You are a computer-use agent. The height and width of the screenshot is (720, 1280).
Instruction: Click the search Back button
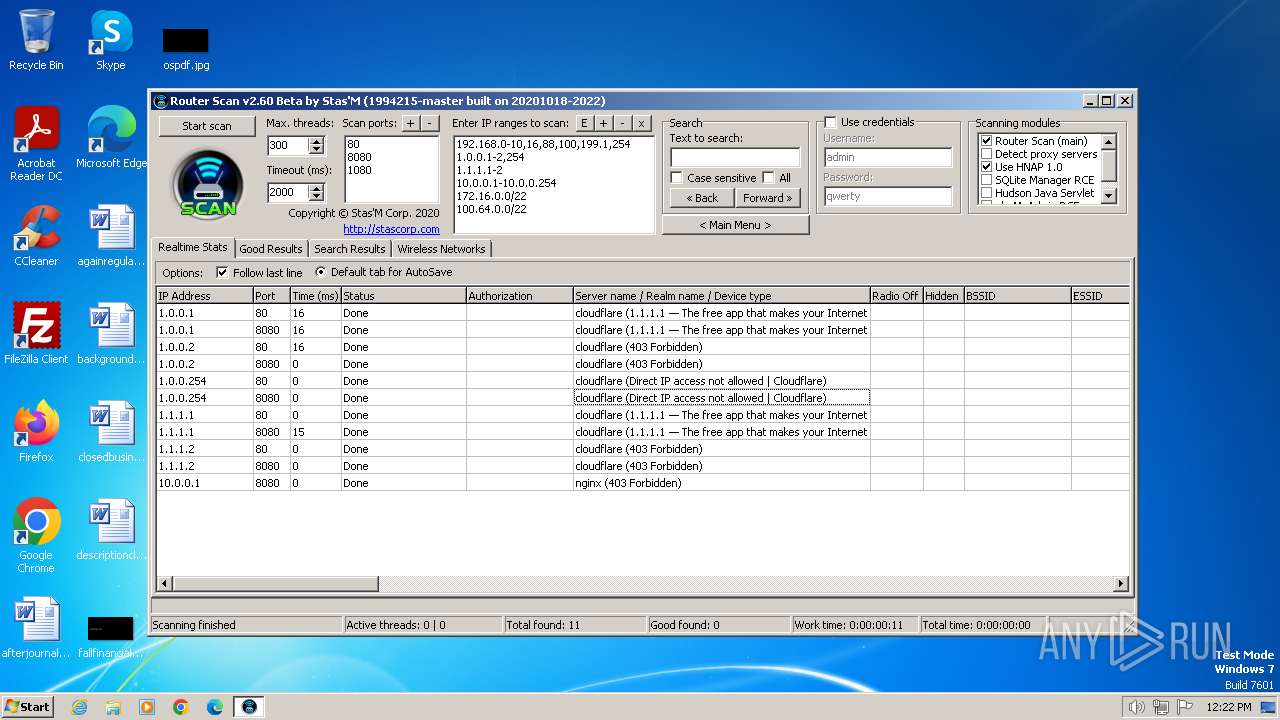click(x=702, y=198)
